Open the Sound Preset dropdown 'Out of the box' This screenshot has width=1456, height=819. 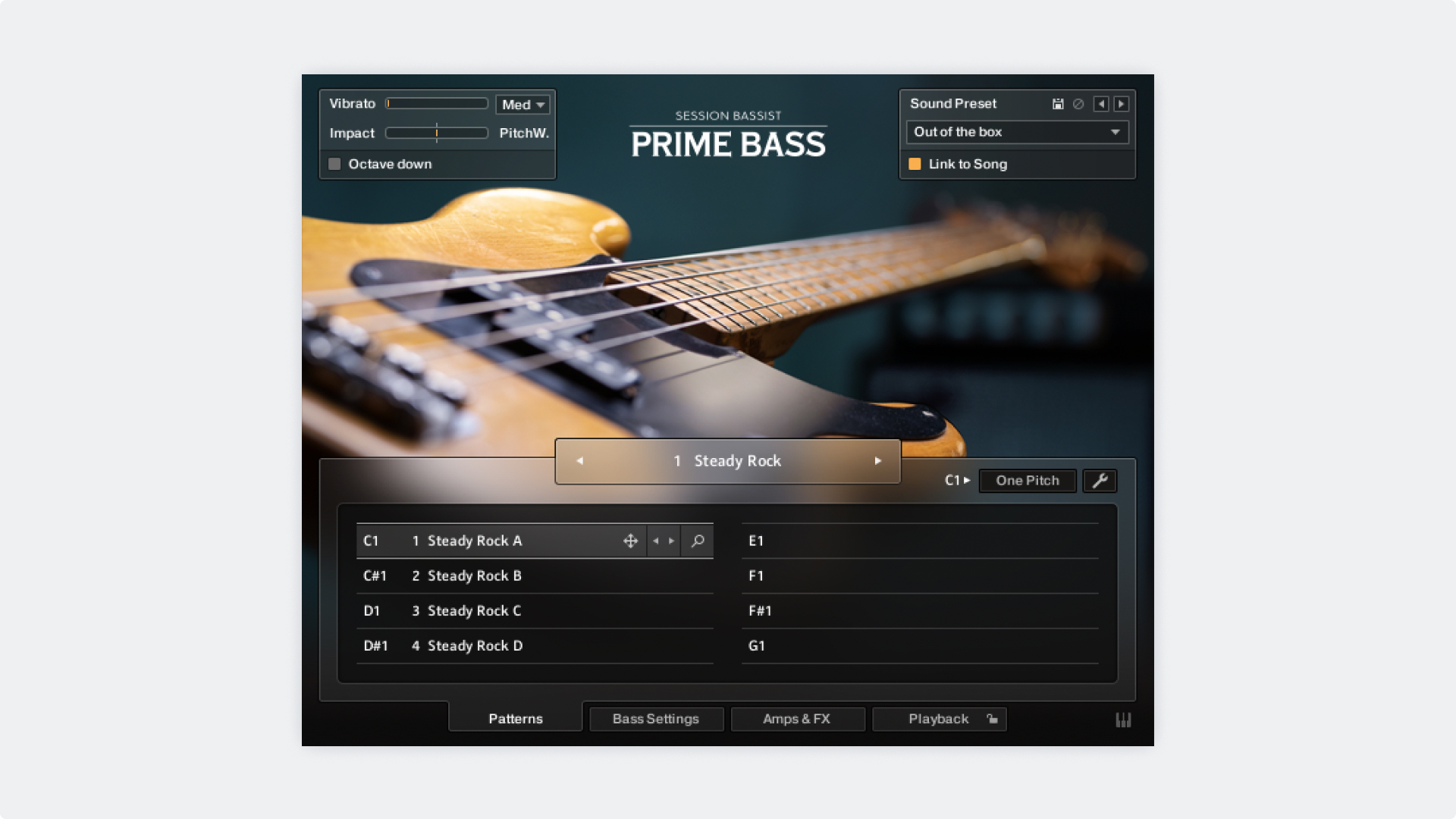1017,132
